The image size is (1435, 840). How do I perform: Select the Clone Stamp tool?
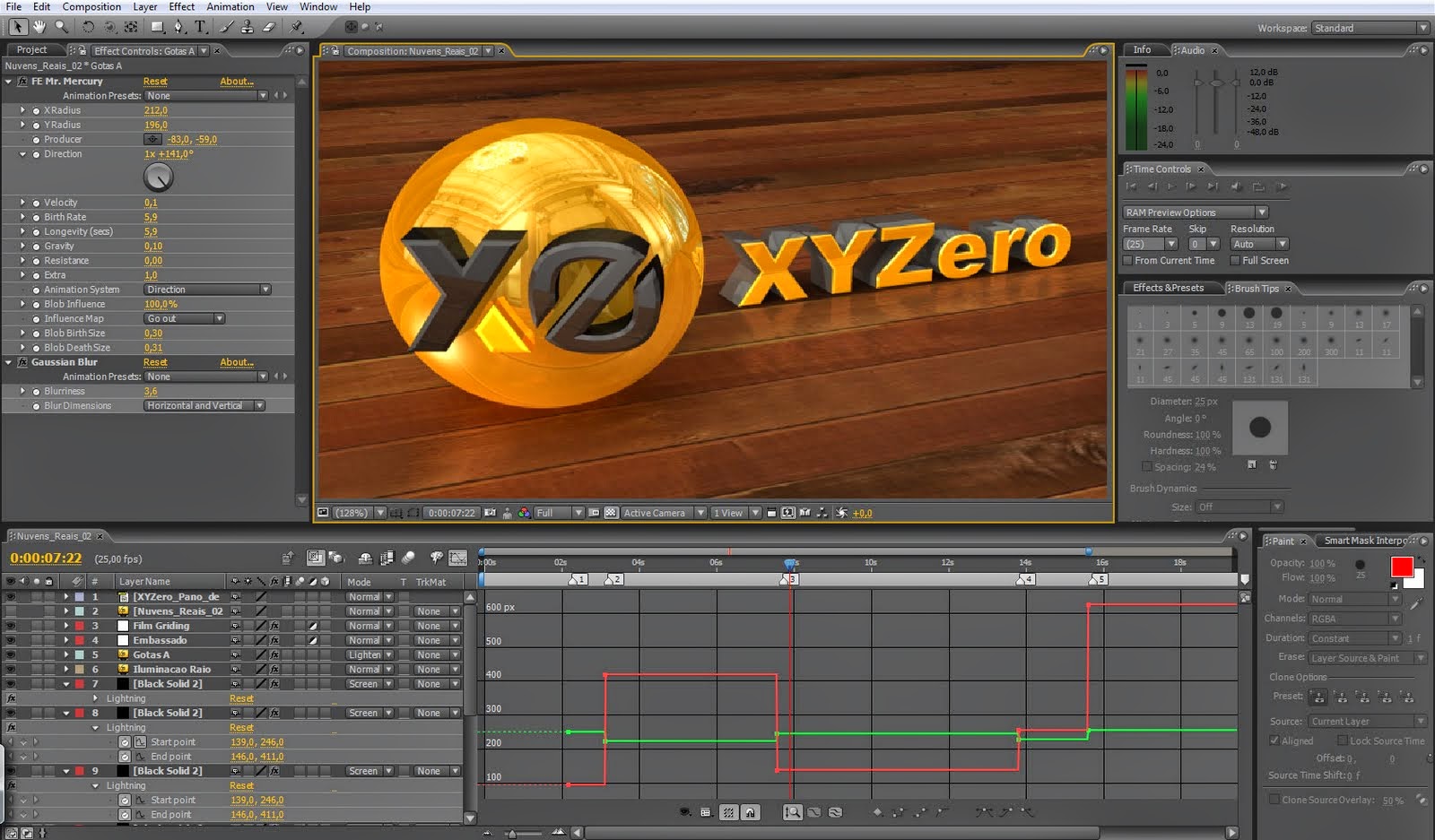[248, 26]
